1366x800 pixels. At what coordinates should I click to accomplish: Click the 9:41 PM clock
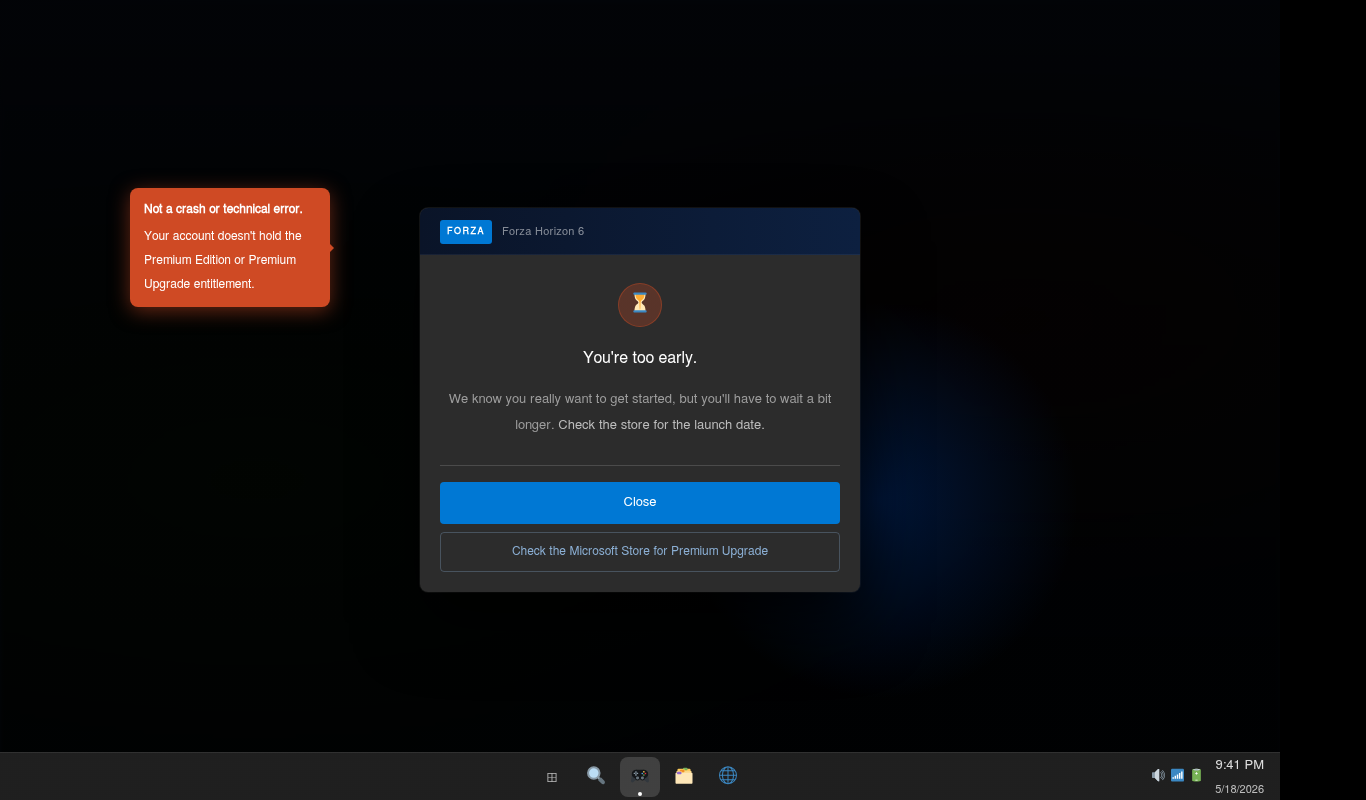point(1240,765)
